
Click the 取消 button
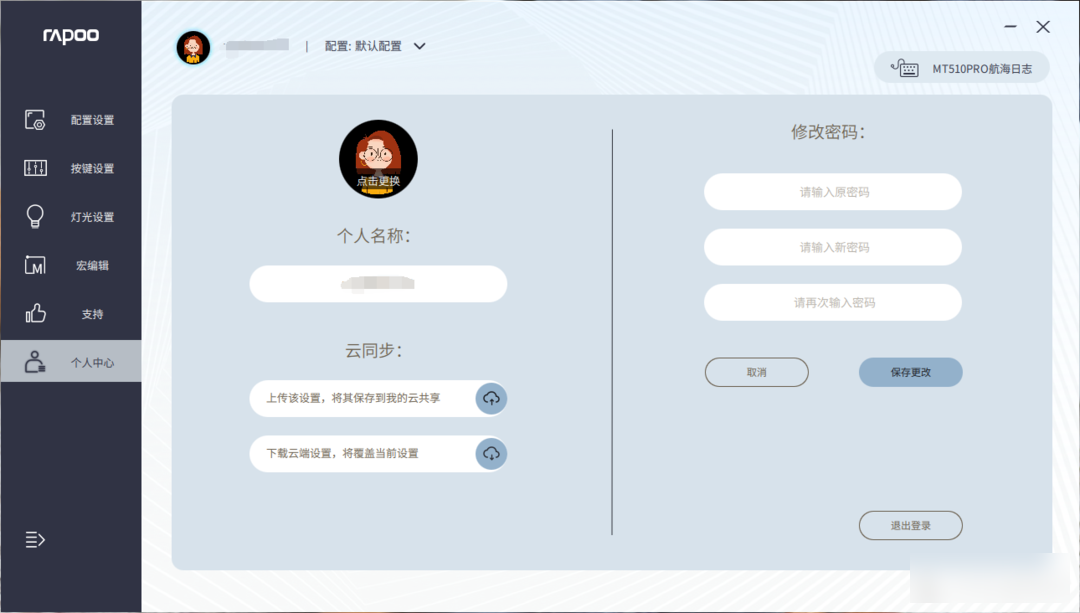(x=756, y=372)
